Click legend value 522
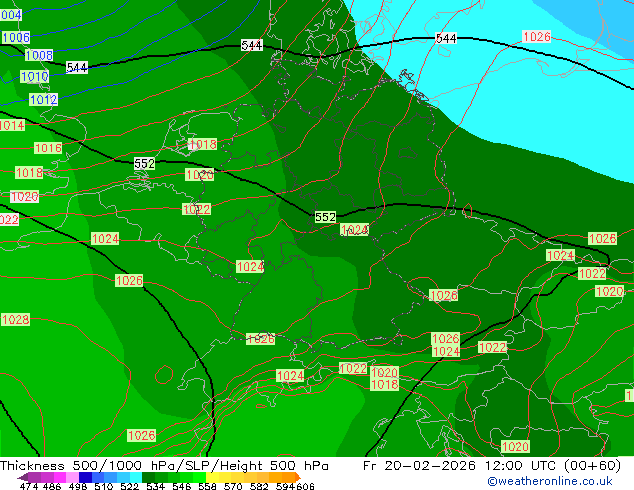The image size is (634, 490). click(129, 486)
